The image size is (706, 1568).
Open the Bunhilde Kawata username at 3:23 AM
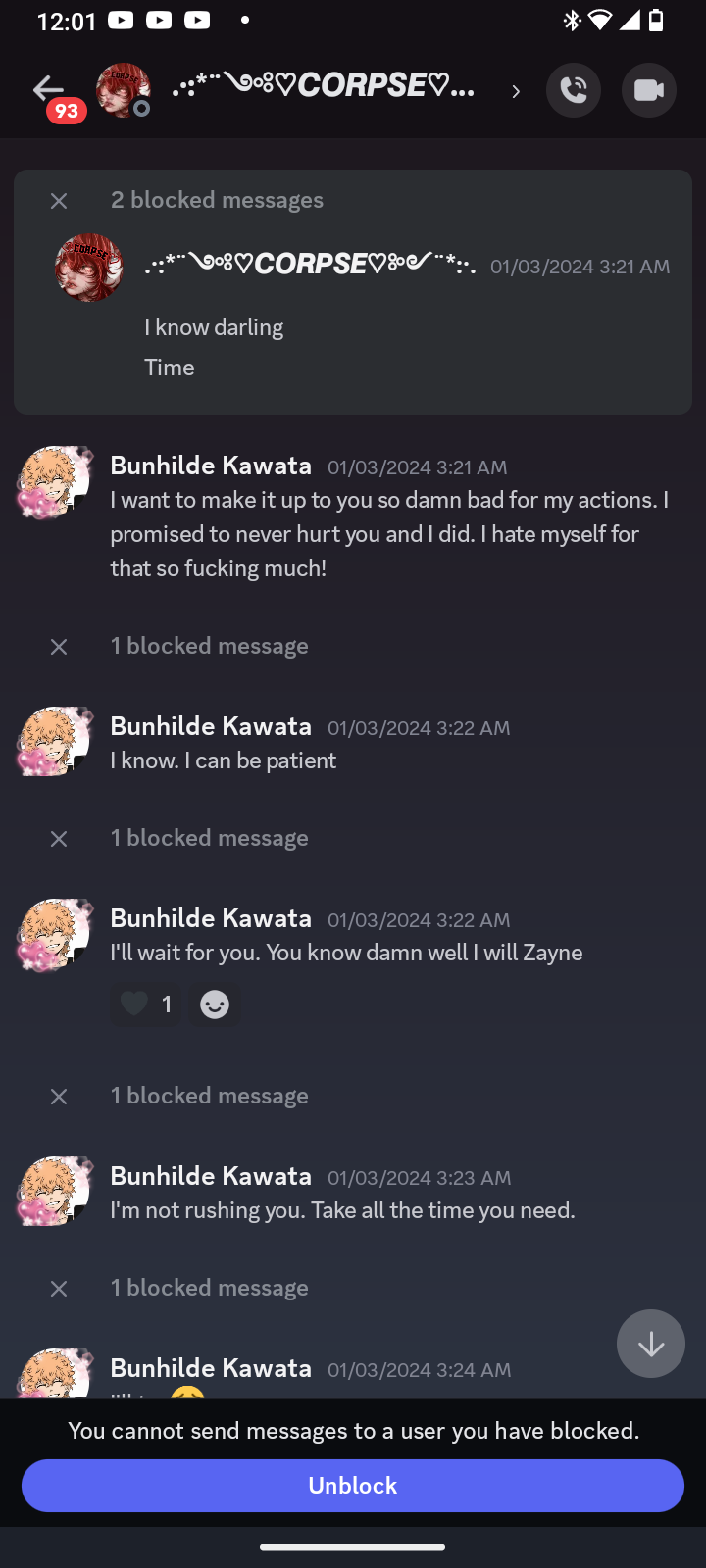[x=211, y=1176]
